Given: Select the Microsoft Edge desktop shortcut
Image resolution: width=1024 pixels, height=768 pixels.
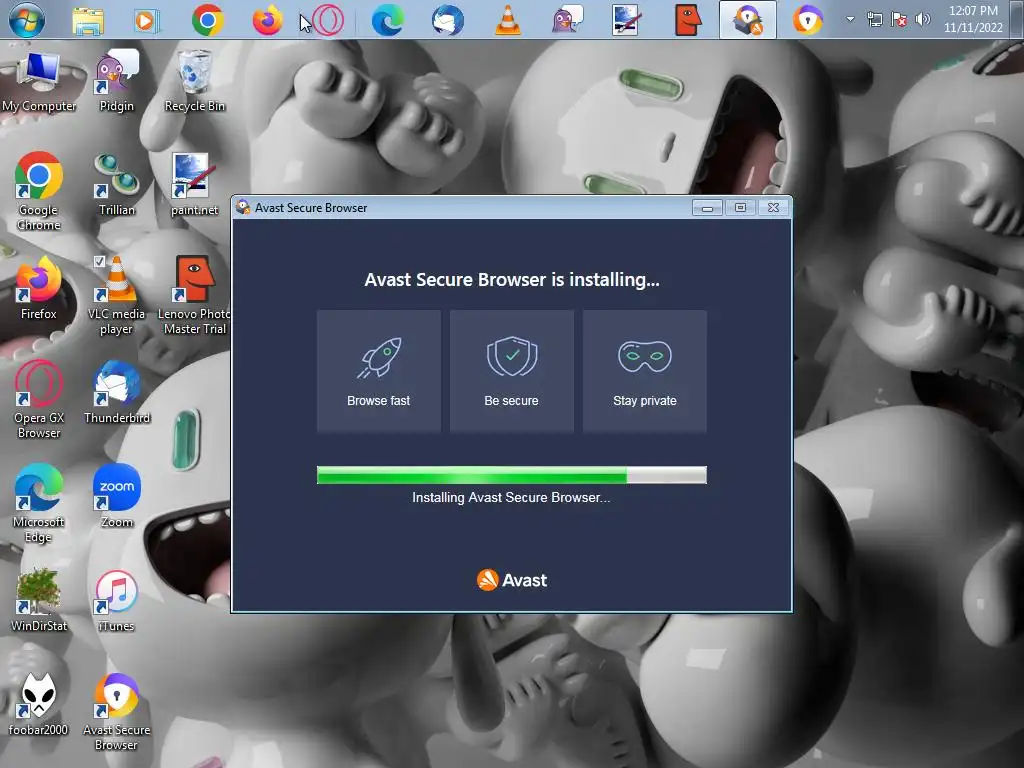Looking at the screenshot, I should (39, 503).
